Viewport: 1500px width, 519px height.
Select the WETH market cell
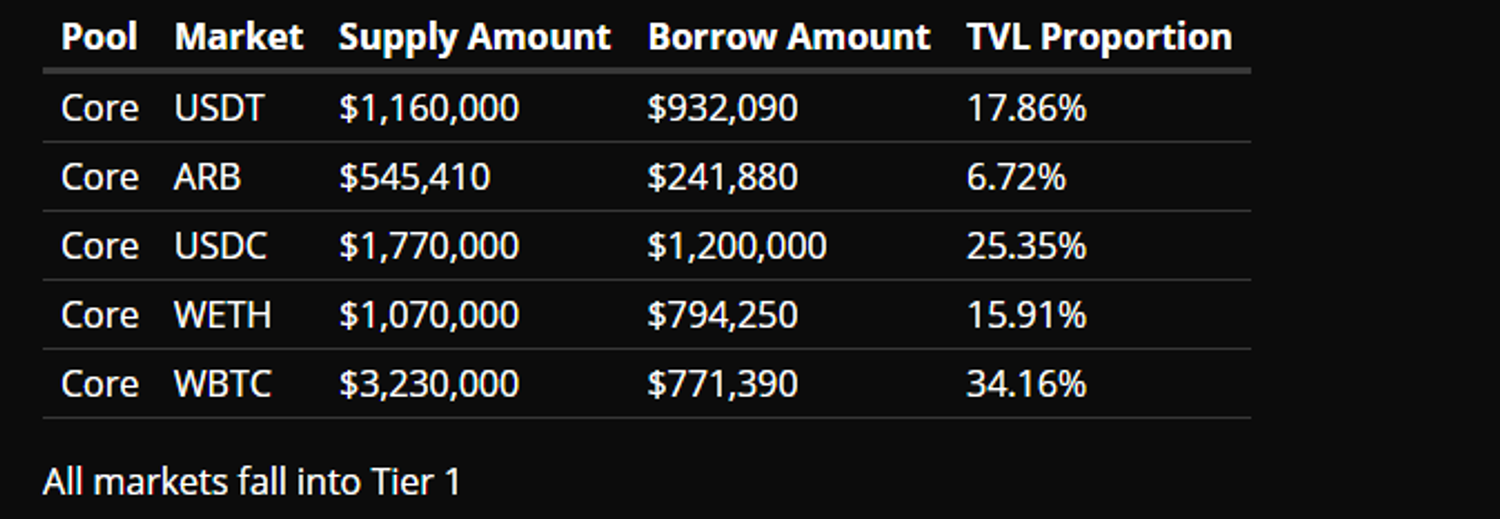coord(222,315)
